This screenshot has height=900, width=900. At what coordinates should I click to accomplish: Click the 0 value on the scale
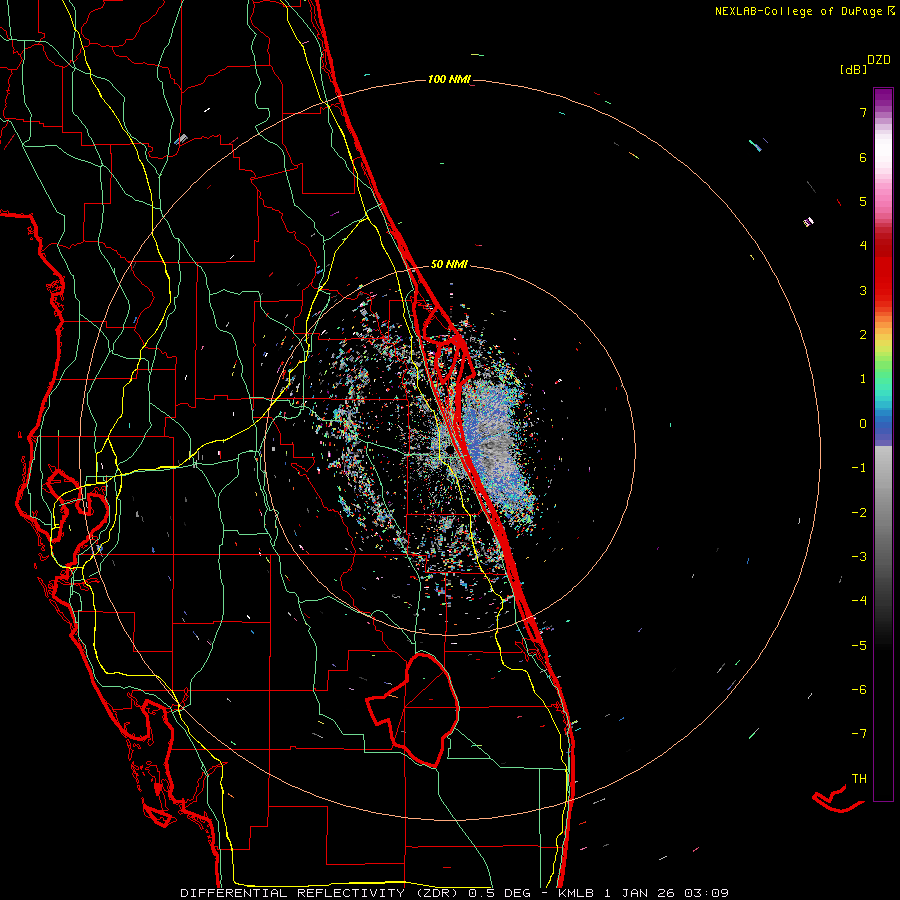863,424
